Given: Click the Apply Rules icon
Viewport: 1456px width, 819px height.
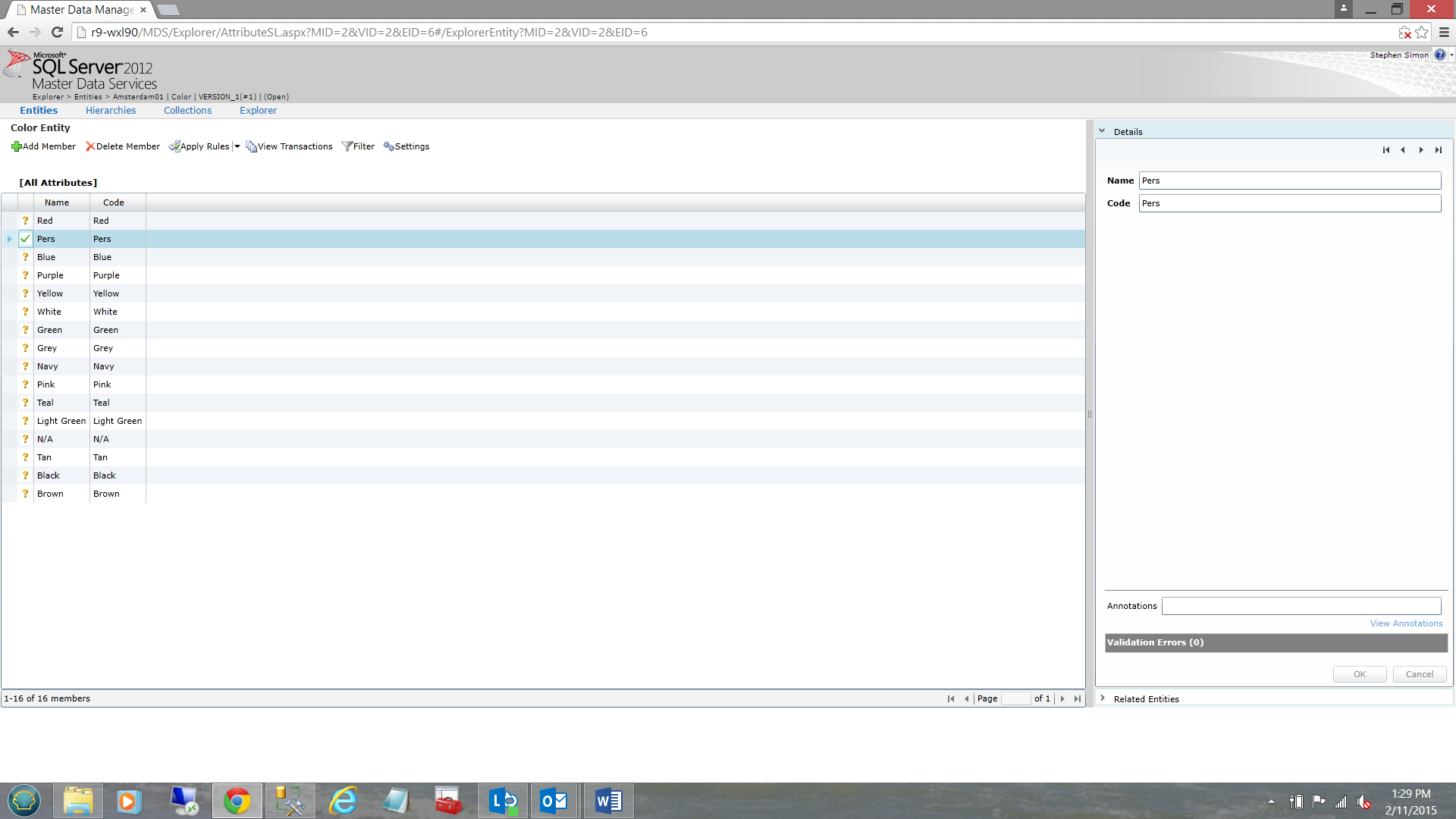Looking at the screenshot, I should (174, 146).
